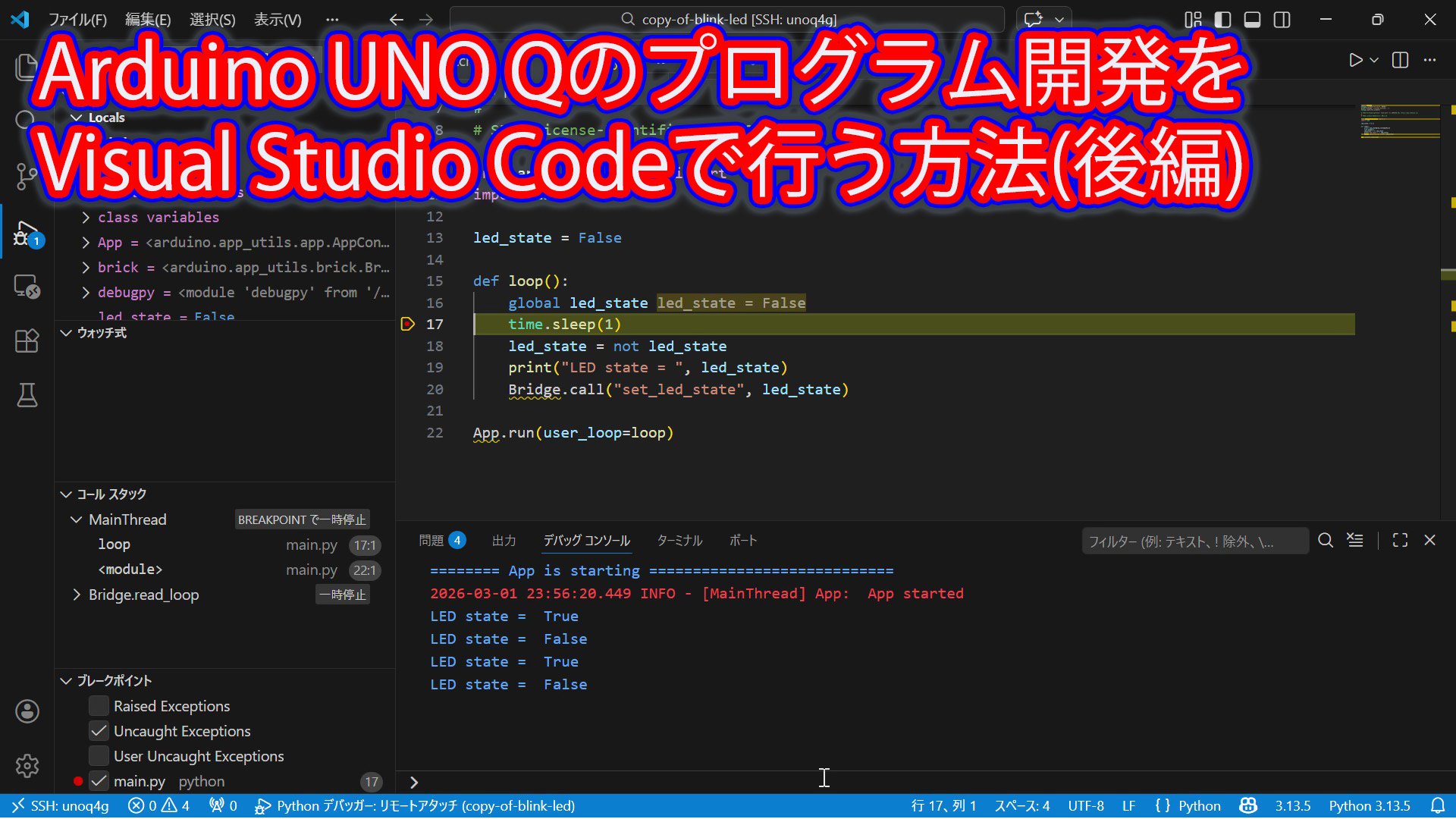
Task: Toggle the bottom panel visibility
Action: [x=1252, y=20]
